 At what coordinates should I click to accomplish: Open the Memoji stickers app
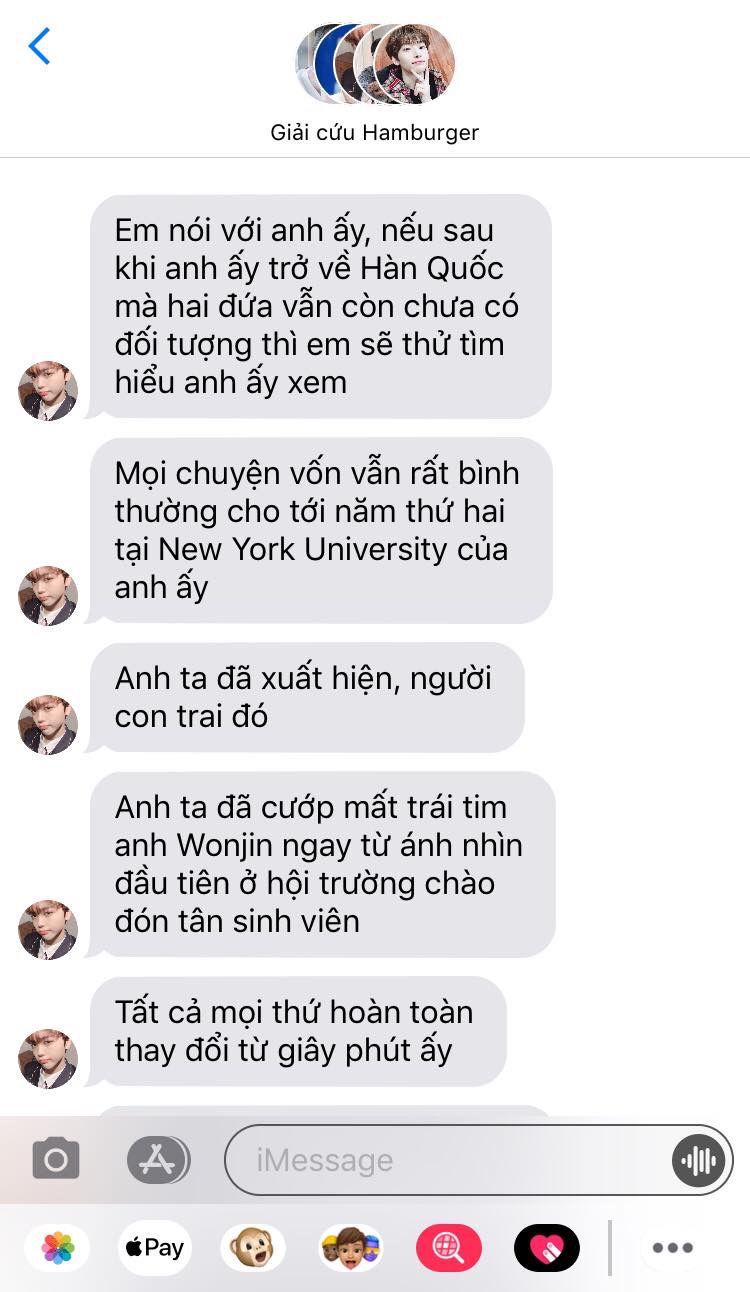(x=351, y=1247)
